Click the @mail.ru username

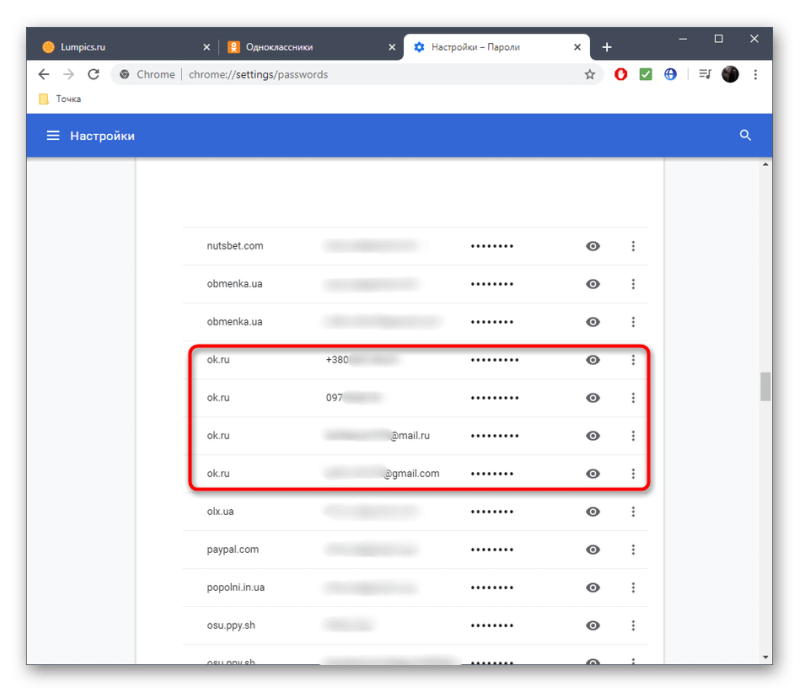tap(377, 436)
